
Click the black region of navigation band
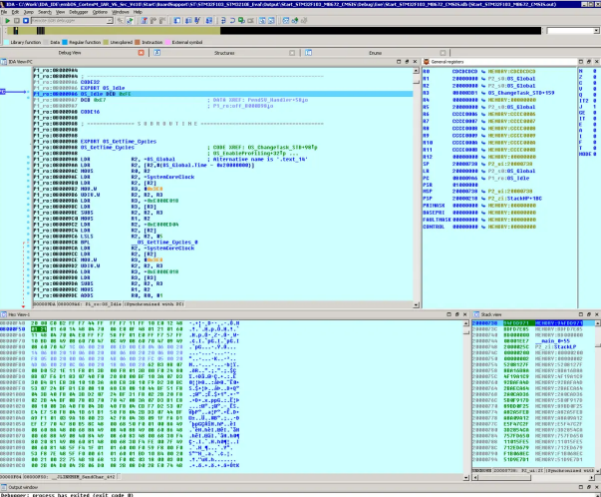(x=381, y=31)
